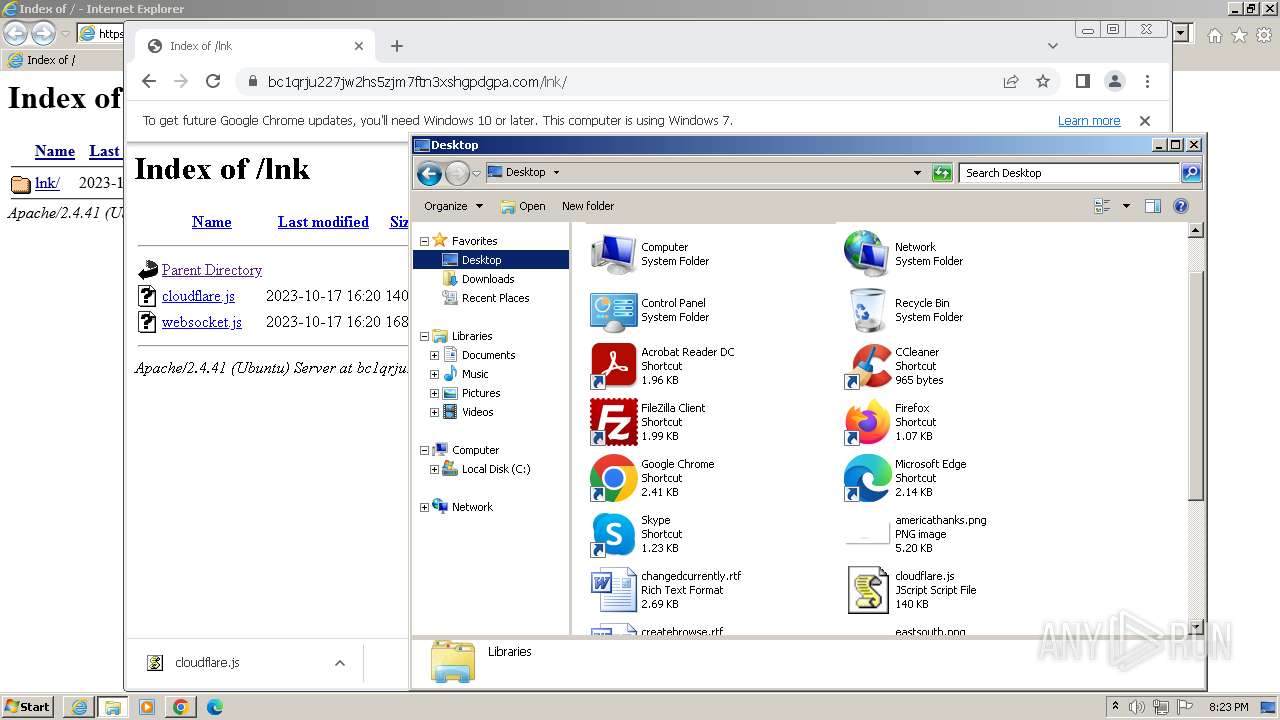The height and width of the screenshot is (720, 1280).
Task: Open Chrome three-dot menu
Action: (x=1147, y=82)
